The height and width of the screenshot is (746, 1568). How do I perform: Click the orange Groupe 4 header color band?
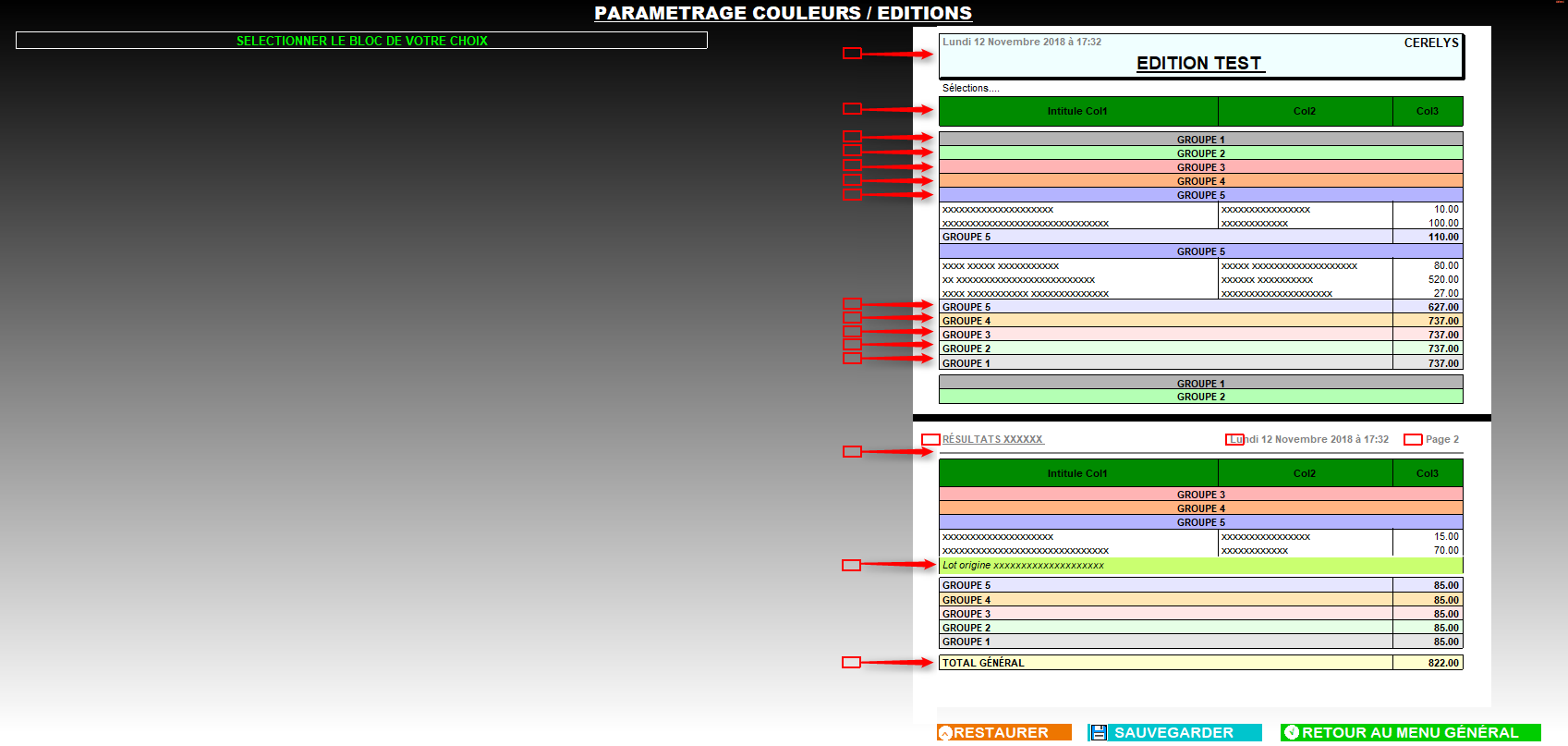(x=1200, y=181)
